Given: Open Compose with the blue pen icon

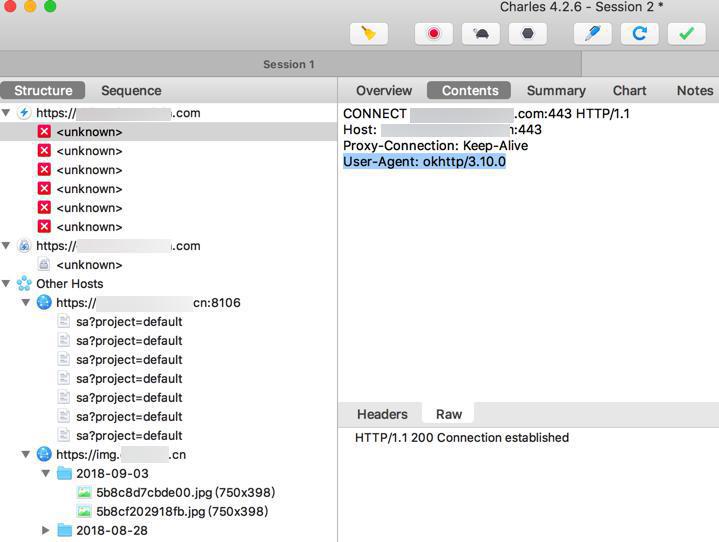Looking at the screenshot, I should click(592, 33).
